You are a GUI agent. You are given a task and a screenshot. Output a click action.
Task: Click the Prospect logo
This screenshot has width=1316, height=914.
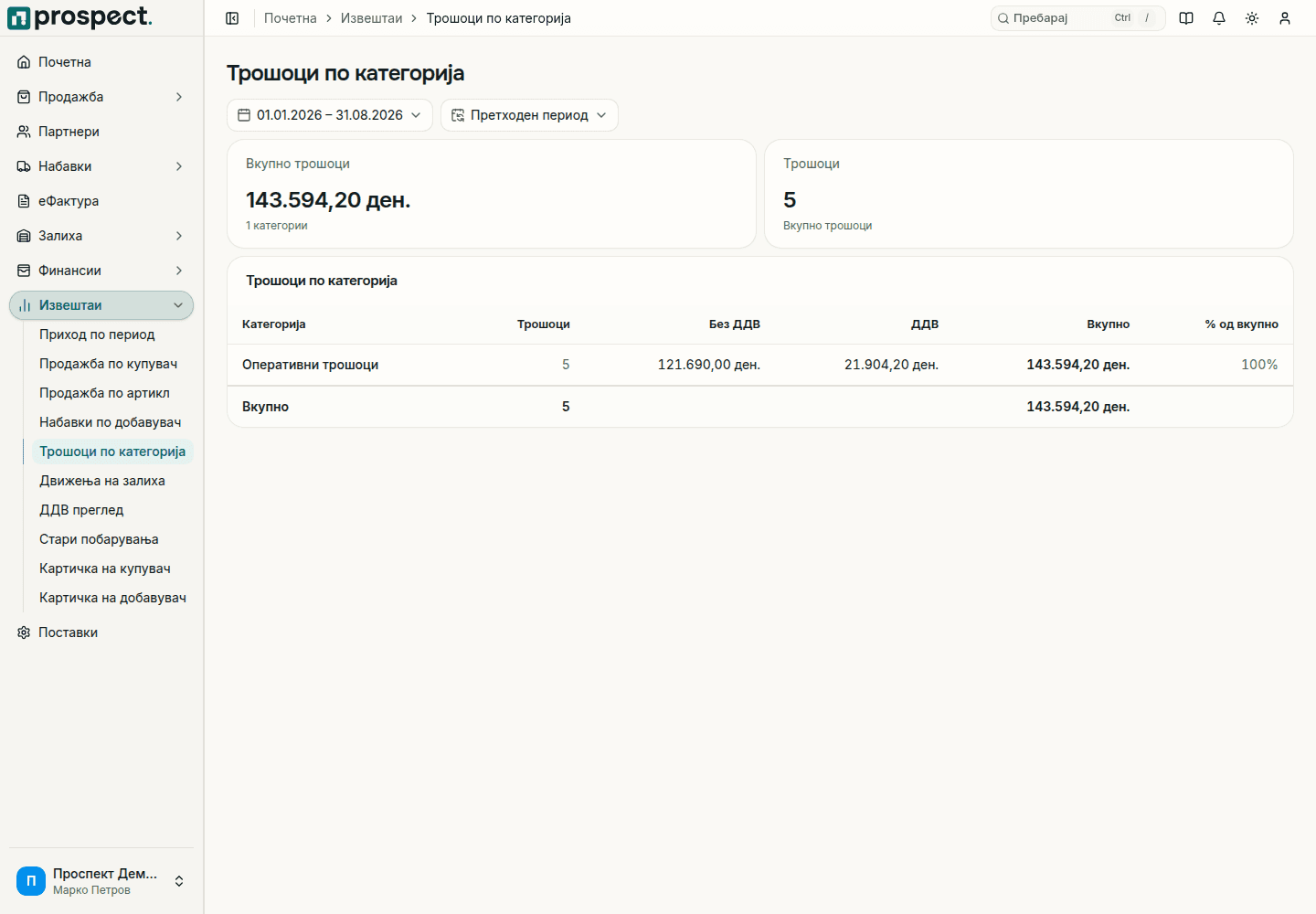click(x=80, y=17)
